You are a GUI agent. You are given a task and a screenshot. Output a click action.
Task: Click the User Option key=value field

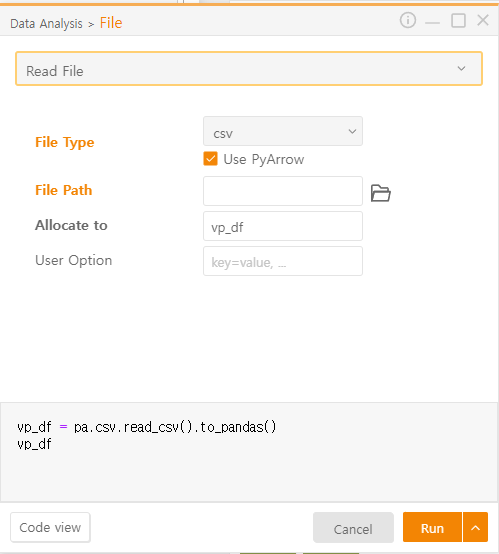click(x=283, y=261)
